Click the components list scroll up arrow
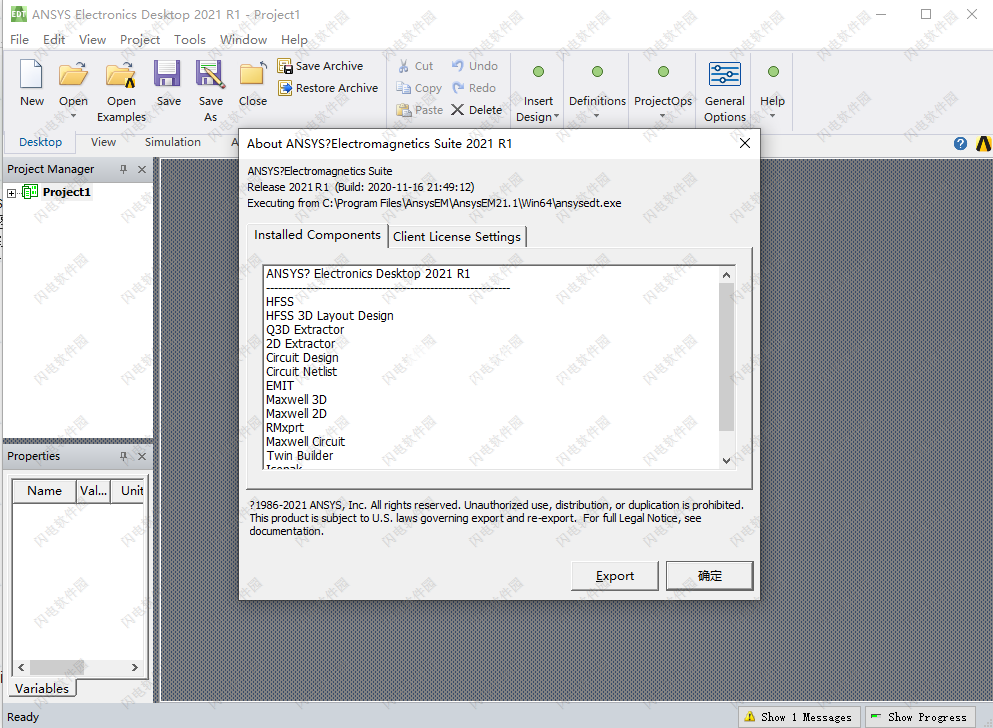The width and height of the screenshot is (993, 728). [x=726, y=275]
